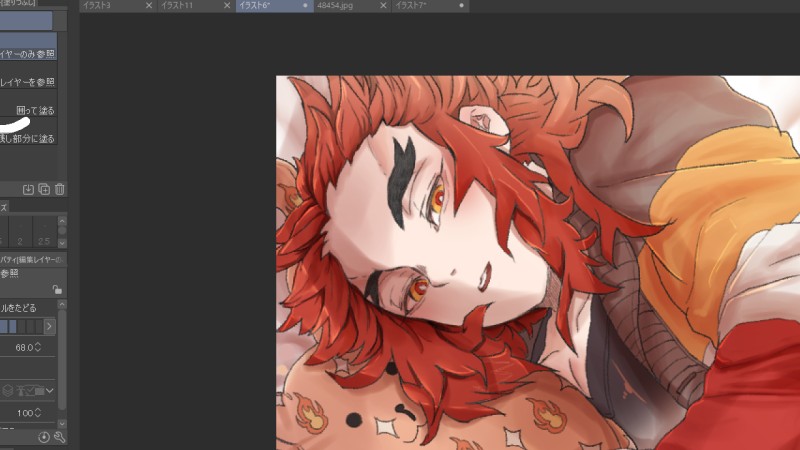
Task: Click the 68.0 value field
Action: click(24, 347)
